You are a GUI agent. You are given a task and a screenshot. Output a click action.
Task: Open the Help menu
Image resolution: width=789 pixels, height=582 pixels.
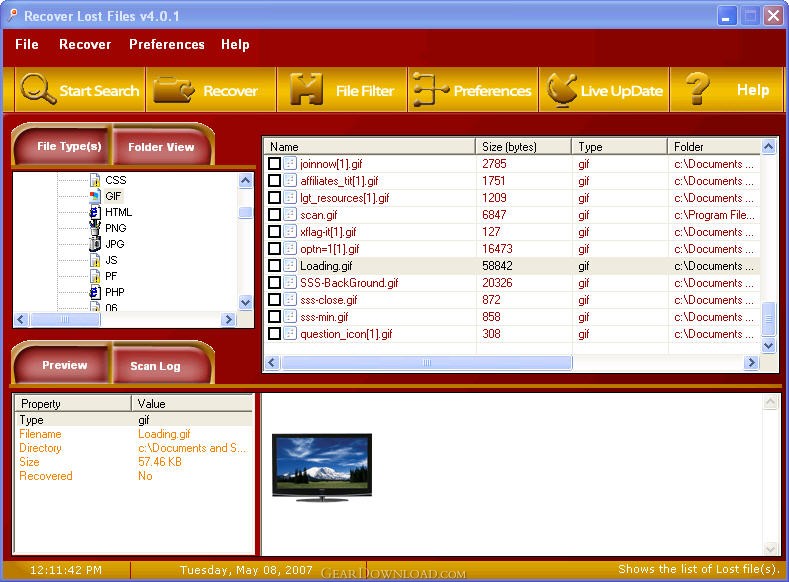[235, 44]
